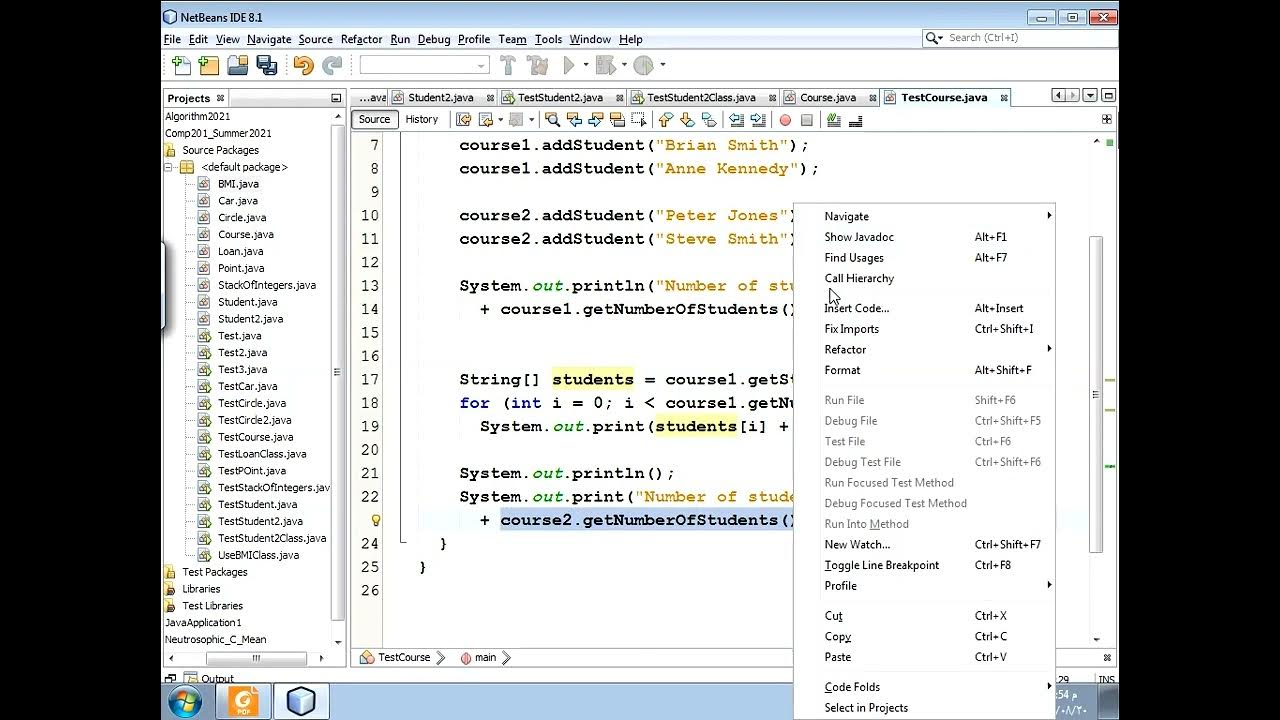Image resolution: width=1280 pixels, height=720 pixels.
Task: Click the New Project toolbar icon
Action: 209,65
